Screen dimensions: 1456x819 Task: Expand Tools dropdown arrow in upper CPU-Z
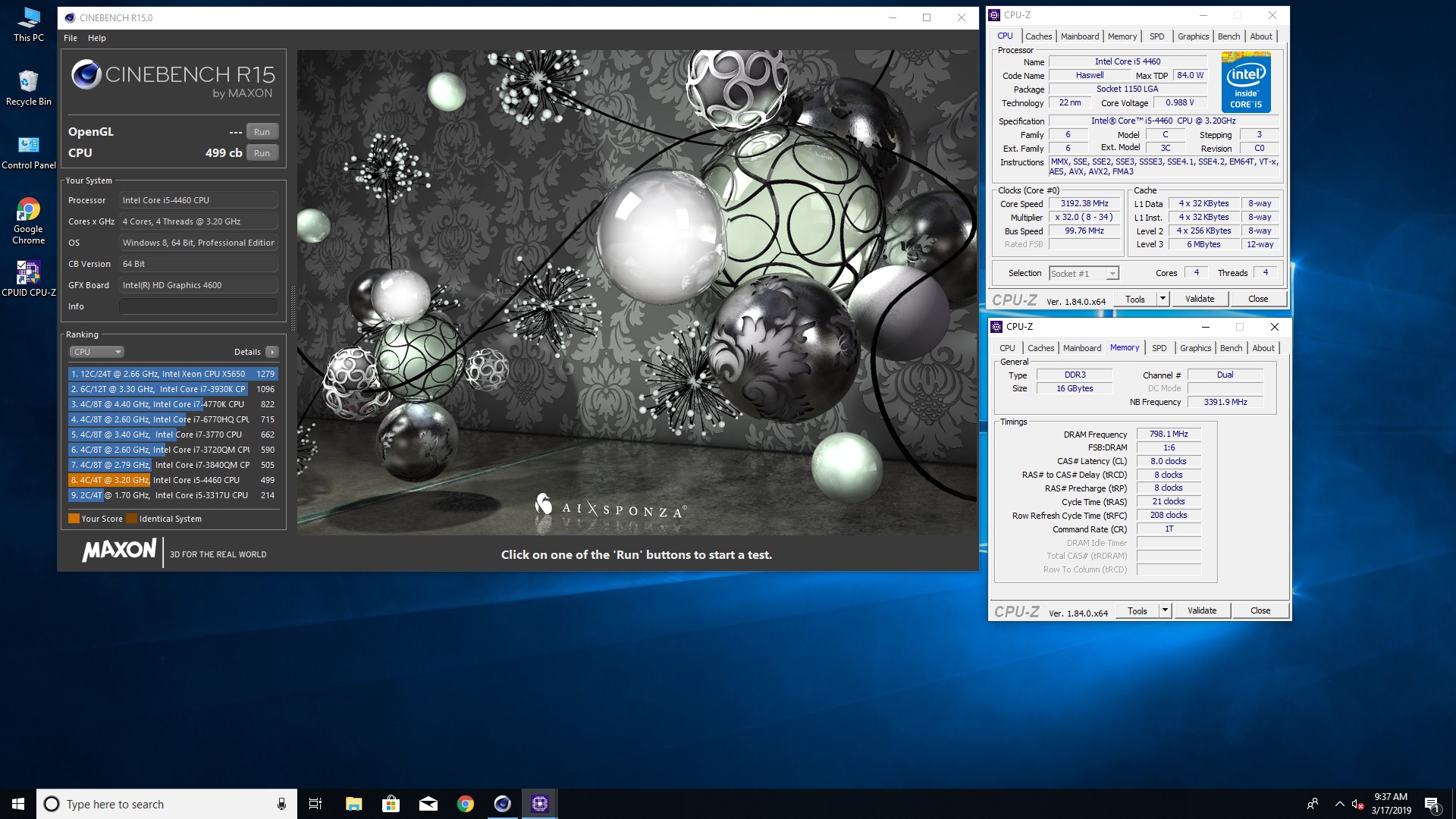click(1163, 300)
